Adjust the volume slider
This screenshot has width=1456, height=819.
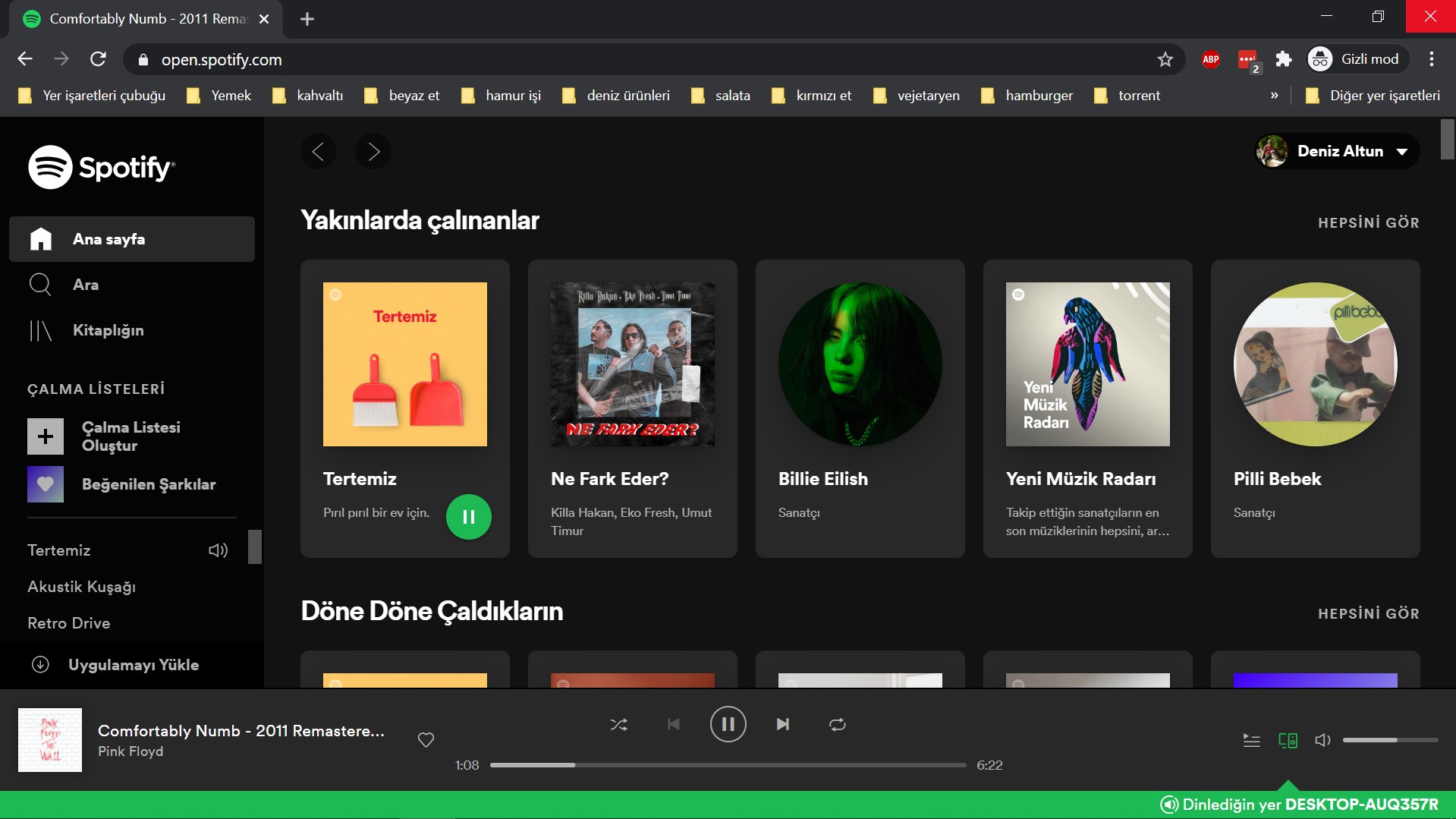click(1390, 740)
